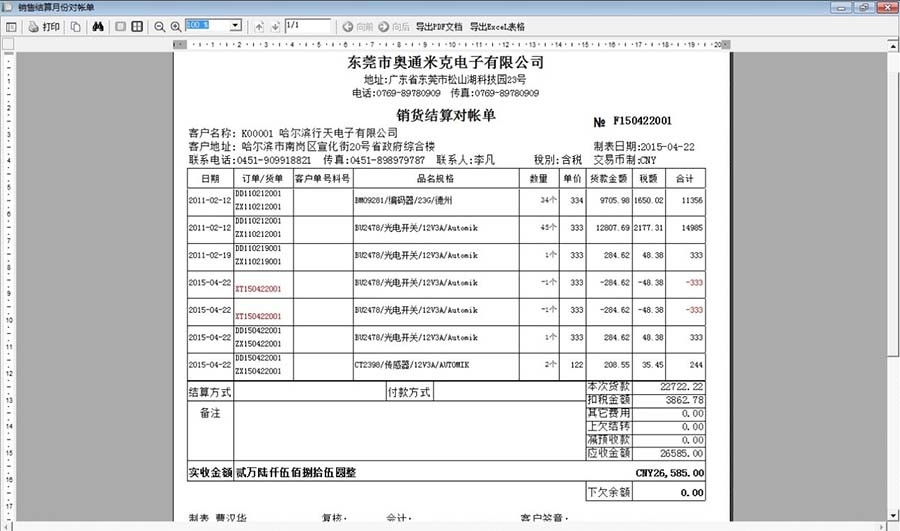
Task: Click 导出Excel表格 export button
Action: click(x=497, y=26)
